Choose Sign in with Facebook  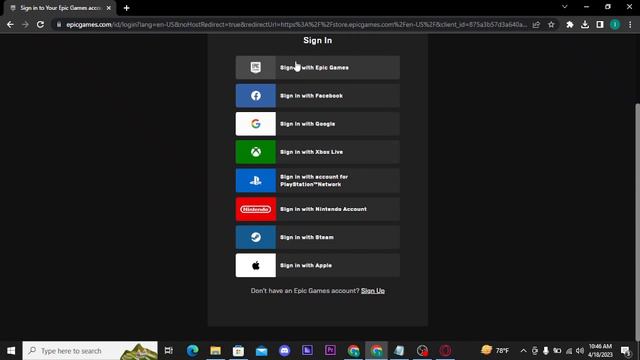[318, 96]
